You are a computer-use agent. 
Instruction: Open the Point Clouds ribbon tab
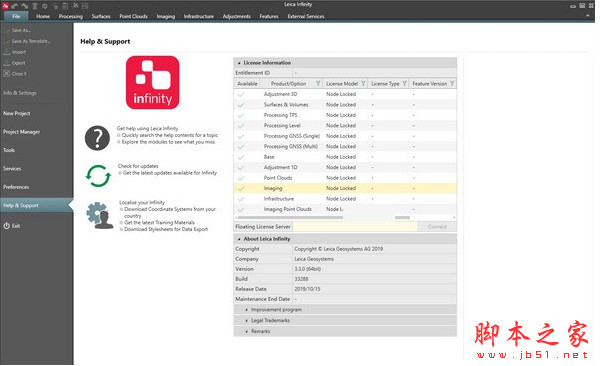(133, 16)
